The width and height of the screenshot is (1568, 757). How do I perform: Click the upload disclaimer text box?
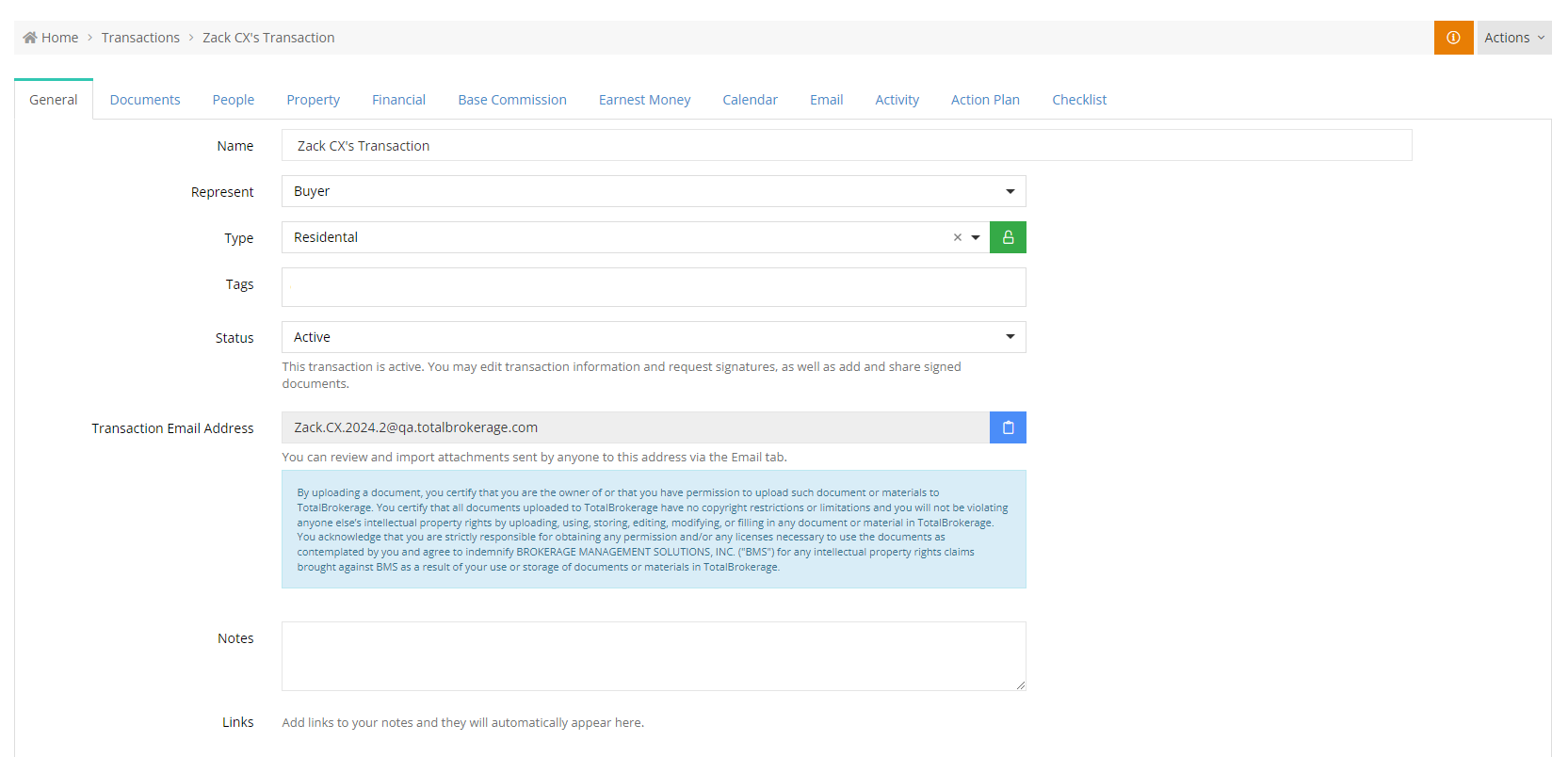click(x=654, y=529)
